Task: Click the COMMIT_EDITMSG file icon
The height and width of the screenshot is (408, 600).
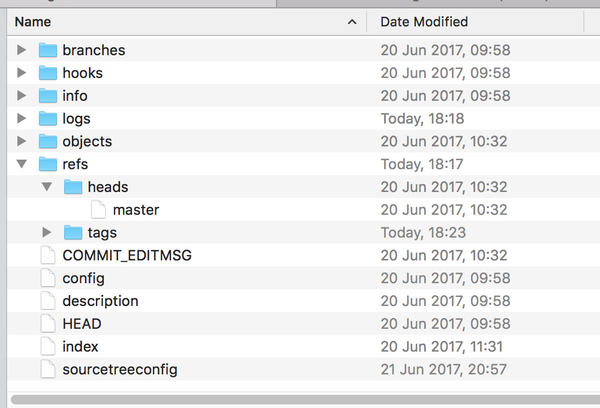Action: coord(49,255)
